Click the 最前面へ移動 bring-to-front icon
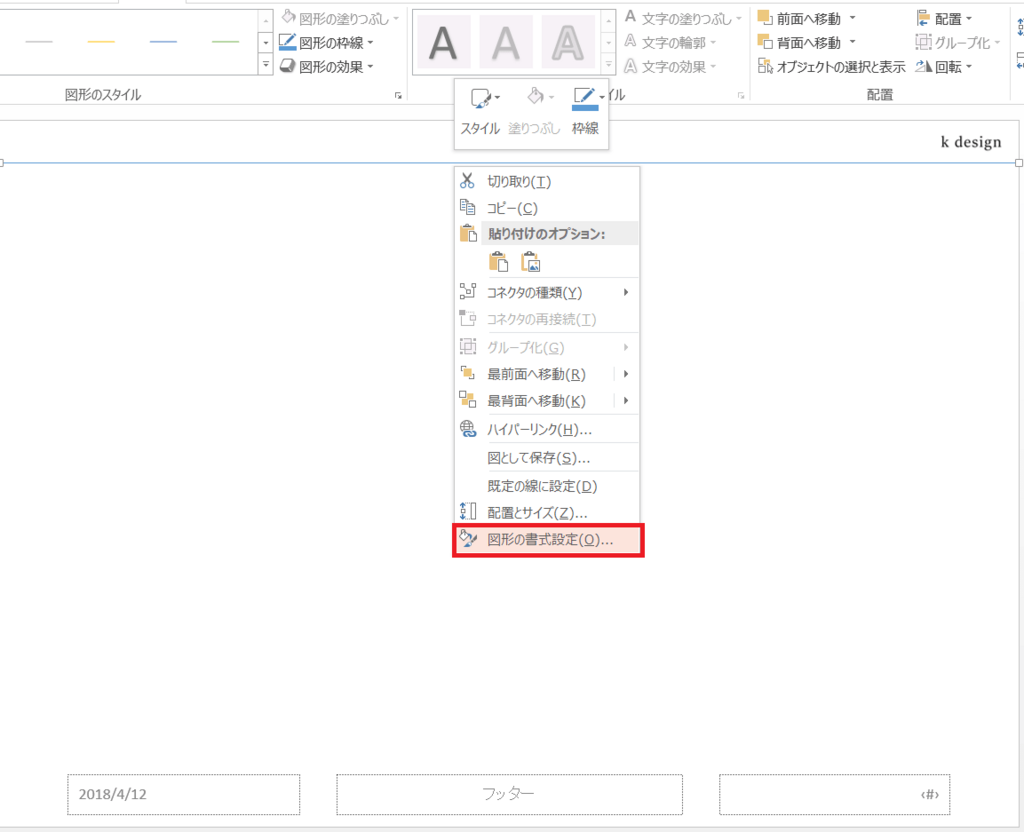The height and width of the screenshot is (832, 1024). (468, 374)
